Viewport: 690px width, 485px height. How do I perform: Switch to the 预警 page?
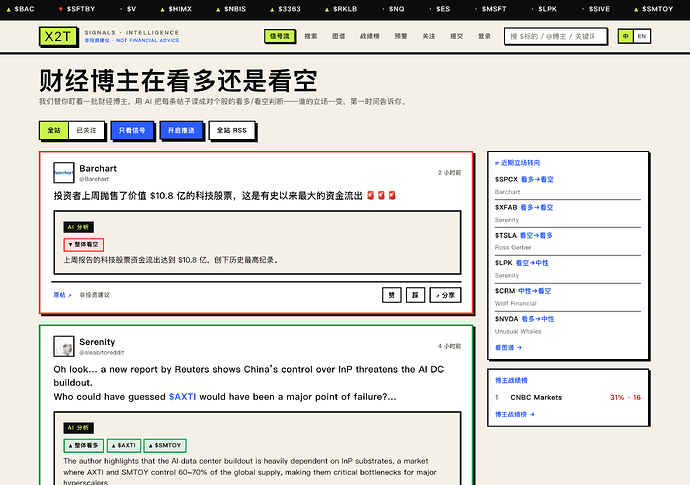401,36
